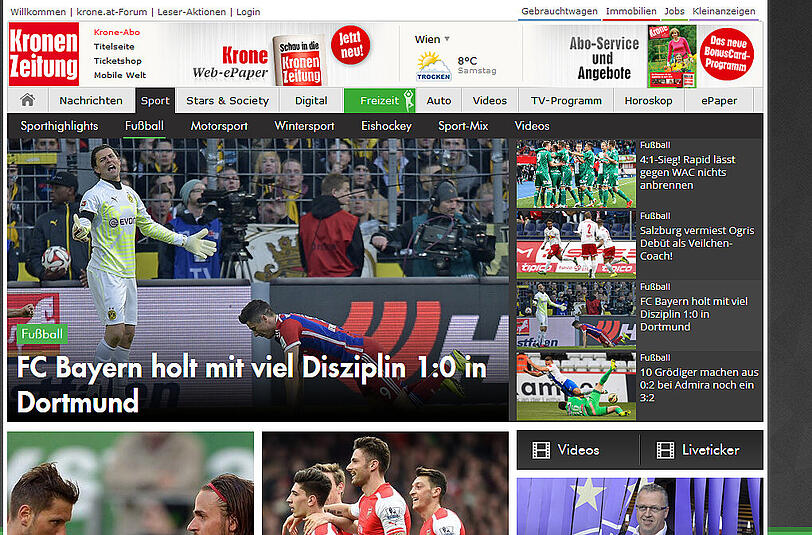Open the Videos main navigation tab
Image resolution: width=812 pixels, height=535 pixels.
489,100
